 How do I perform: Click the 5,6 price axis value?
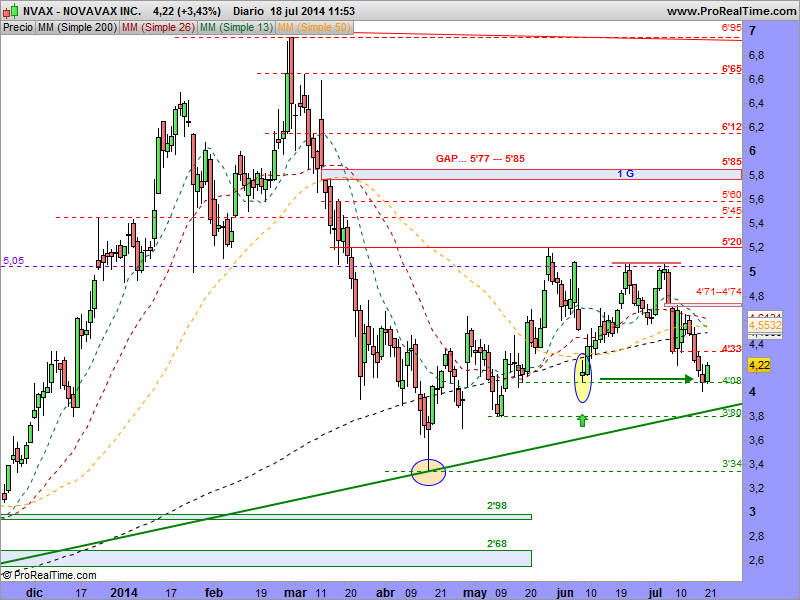757,199
